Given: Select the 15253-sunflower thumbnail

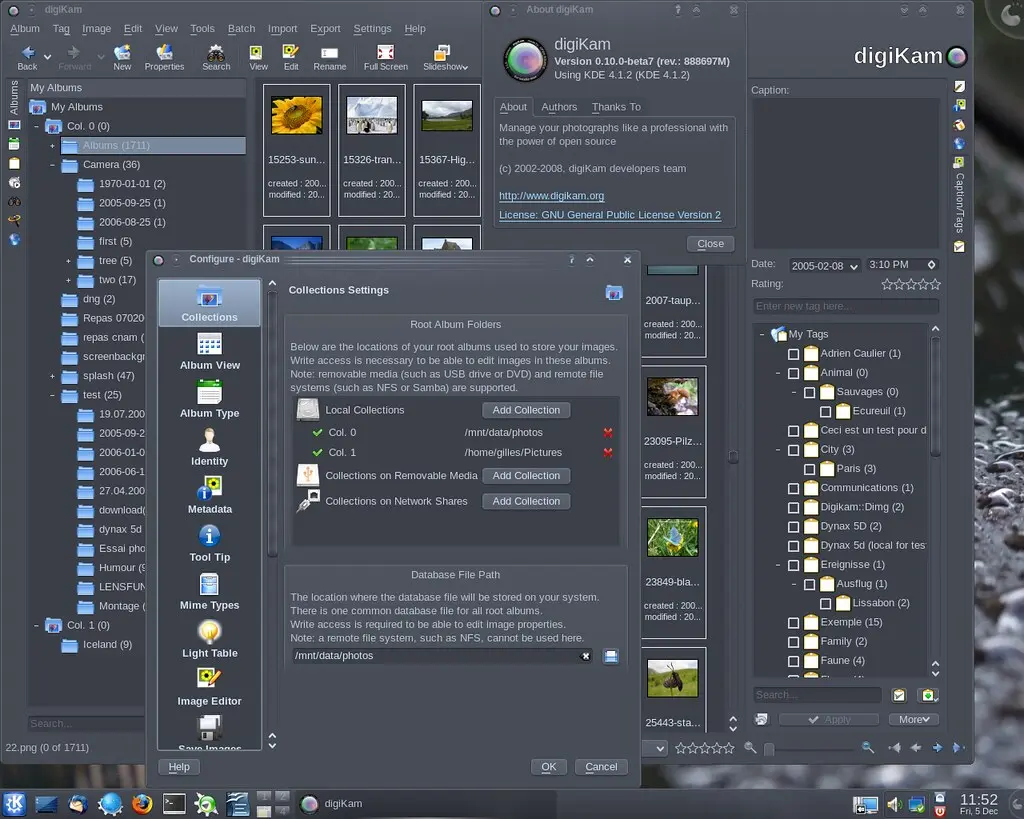Looking at the screenshot, I should (296, 118).
